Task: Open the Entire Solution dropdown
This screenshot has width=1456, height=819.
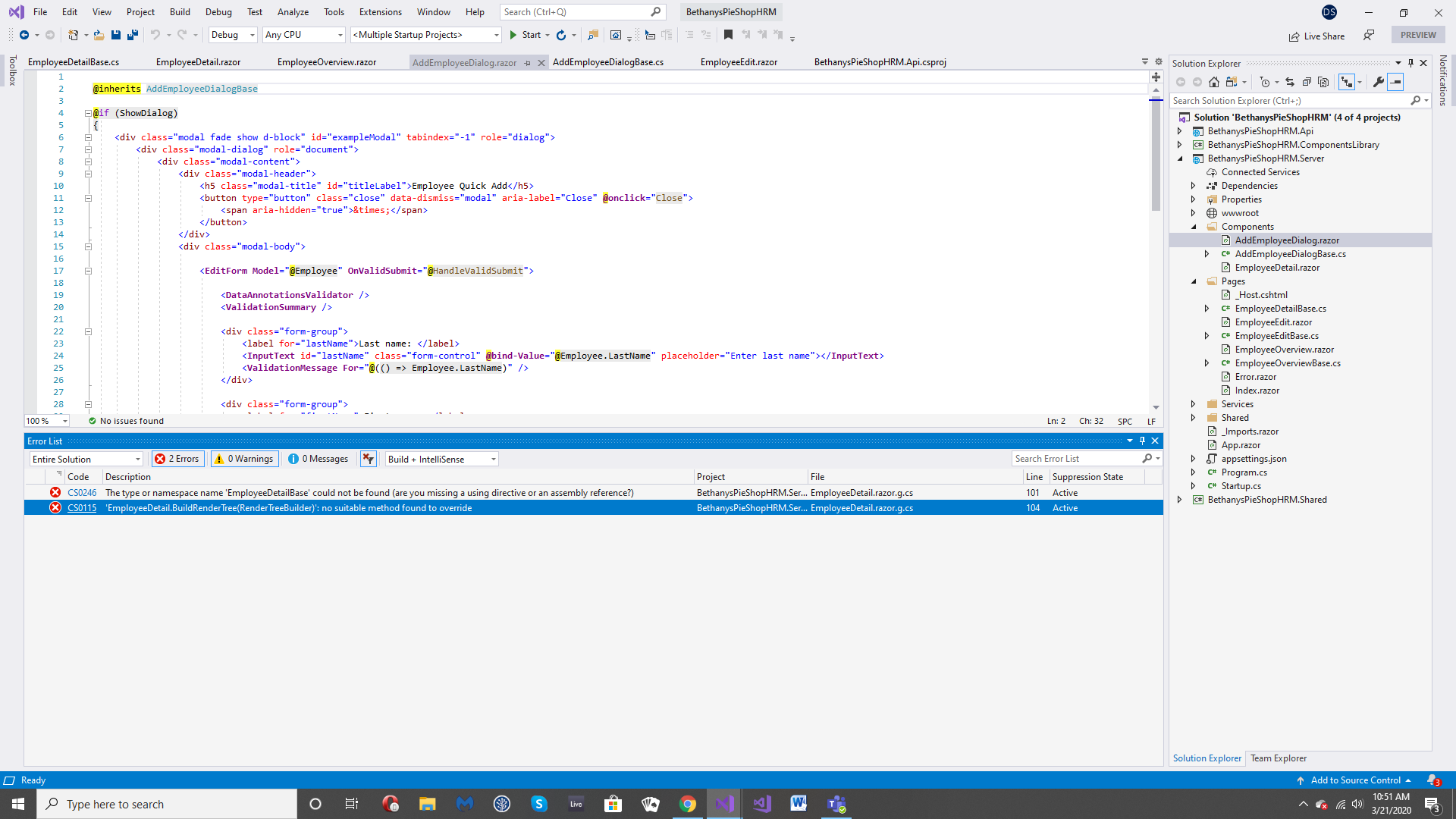Action: coord(86,459)
